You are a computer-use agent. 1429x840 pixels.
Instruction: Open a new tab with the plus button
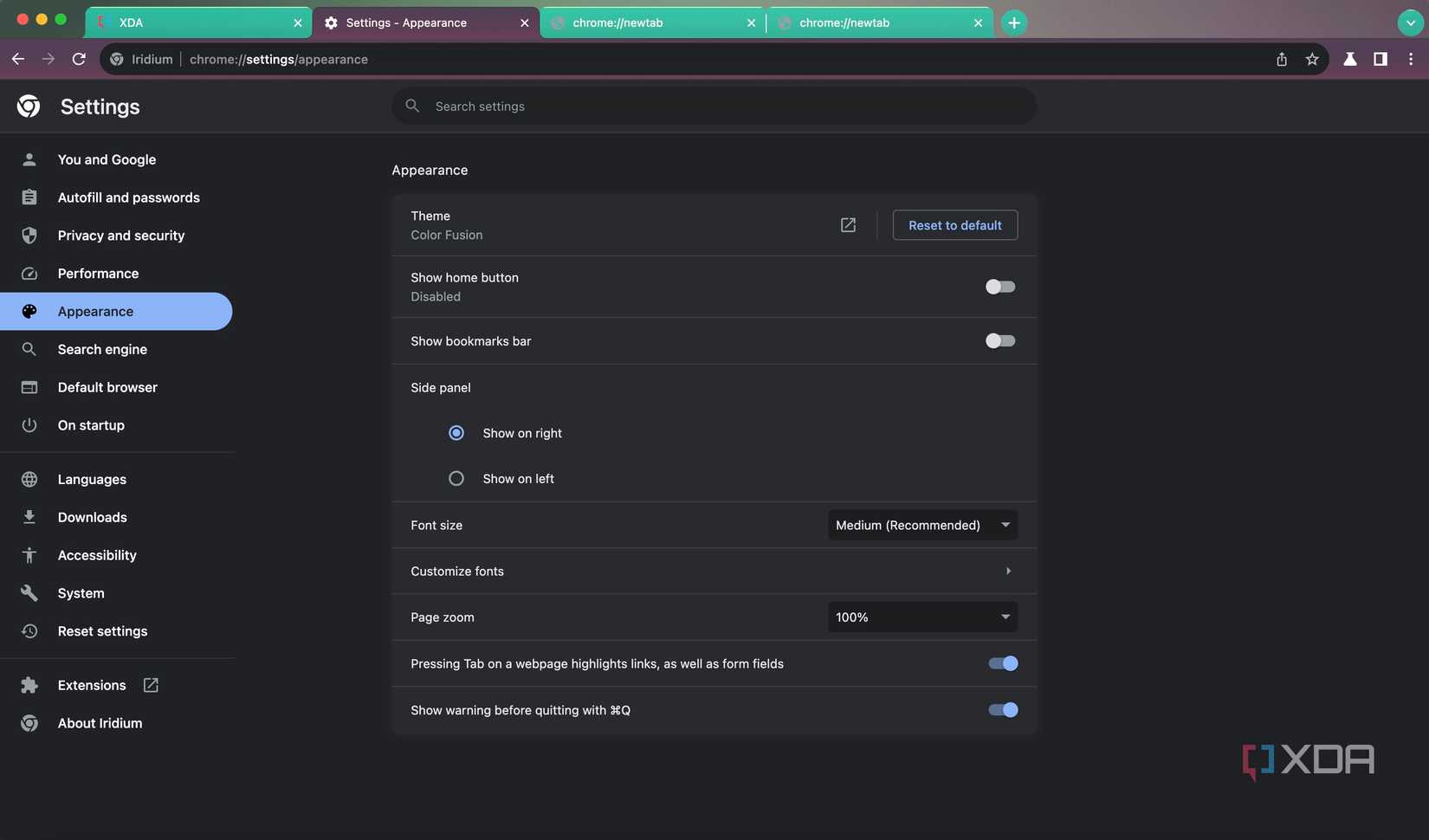pyautogui.click(x=1014, y=23)
